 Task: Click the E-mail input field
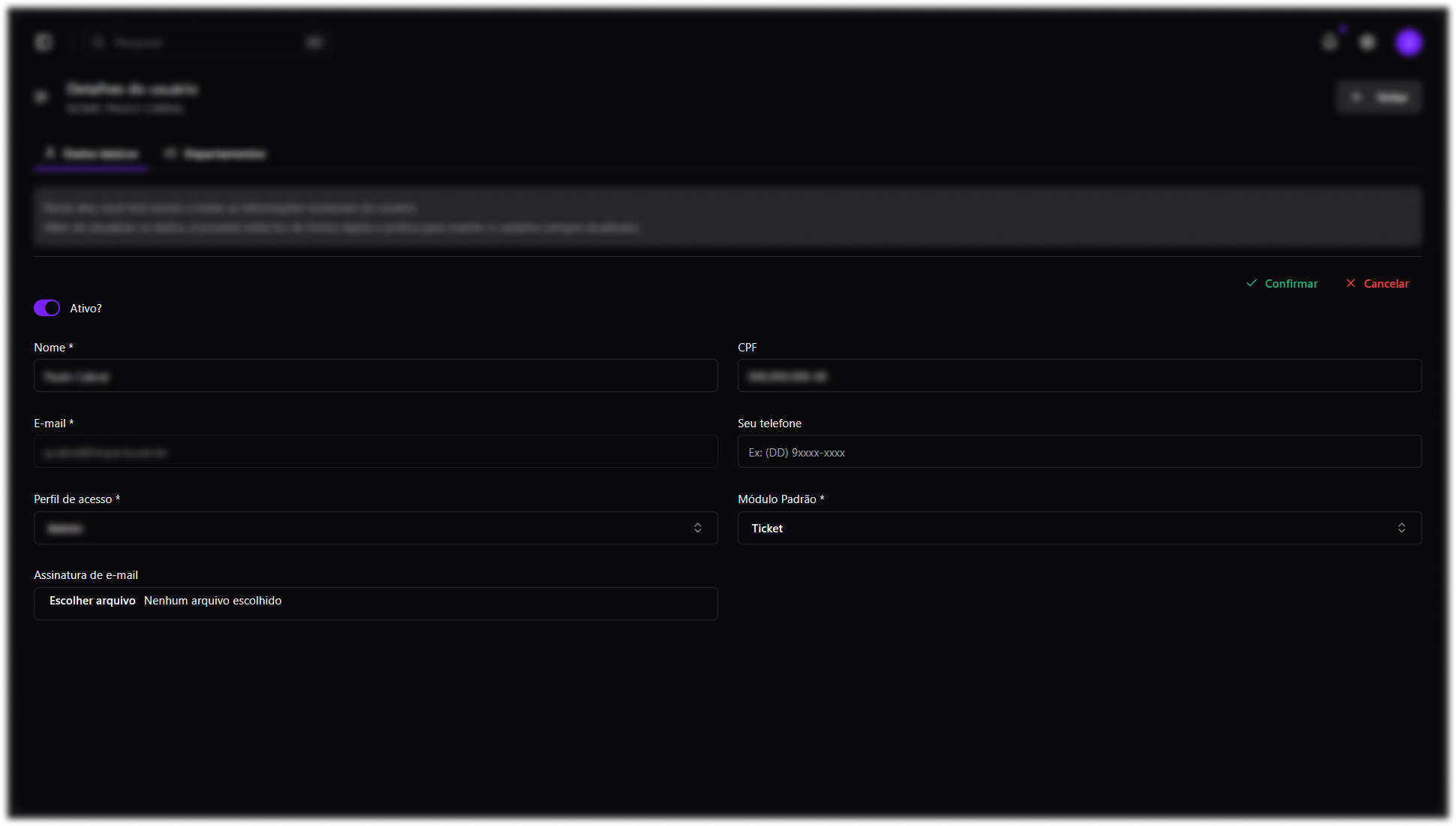375,452
